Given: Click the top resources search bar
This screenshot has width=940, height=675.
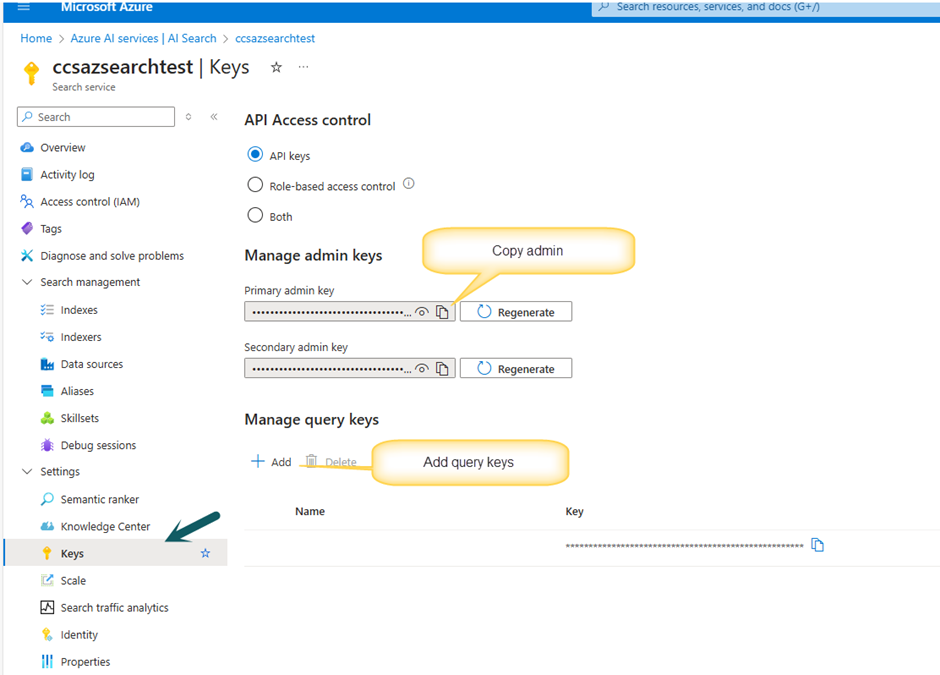Looking at the screenshot, I should [x=766, y=7].
